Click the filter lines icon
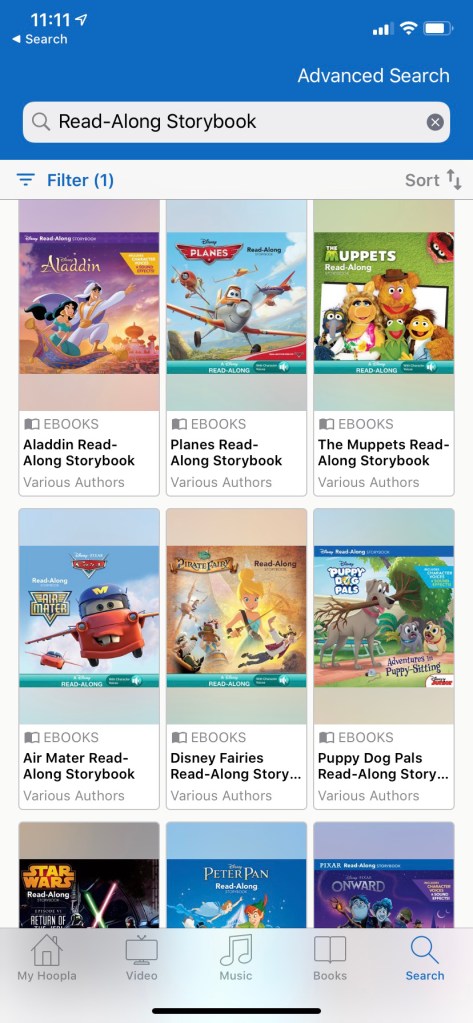Image resolution: width=473 pixels, height=1023 pixels. pyautogui.click(x=25, y=179)
